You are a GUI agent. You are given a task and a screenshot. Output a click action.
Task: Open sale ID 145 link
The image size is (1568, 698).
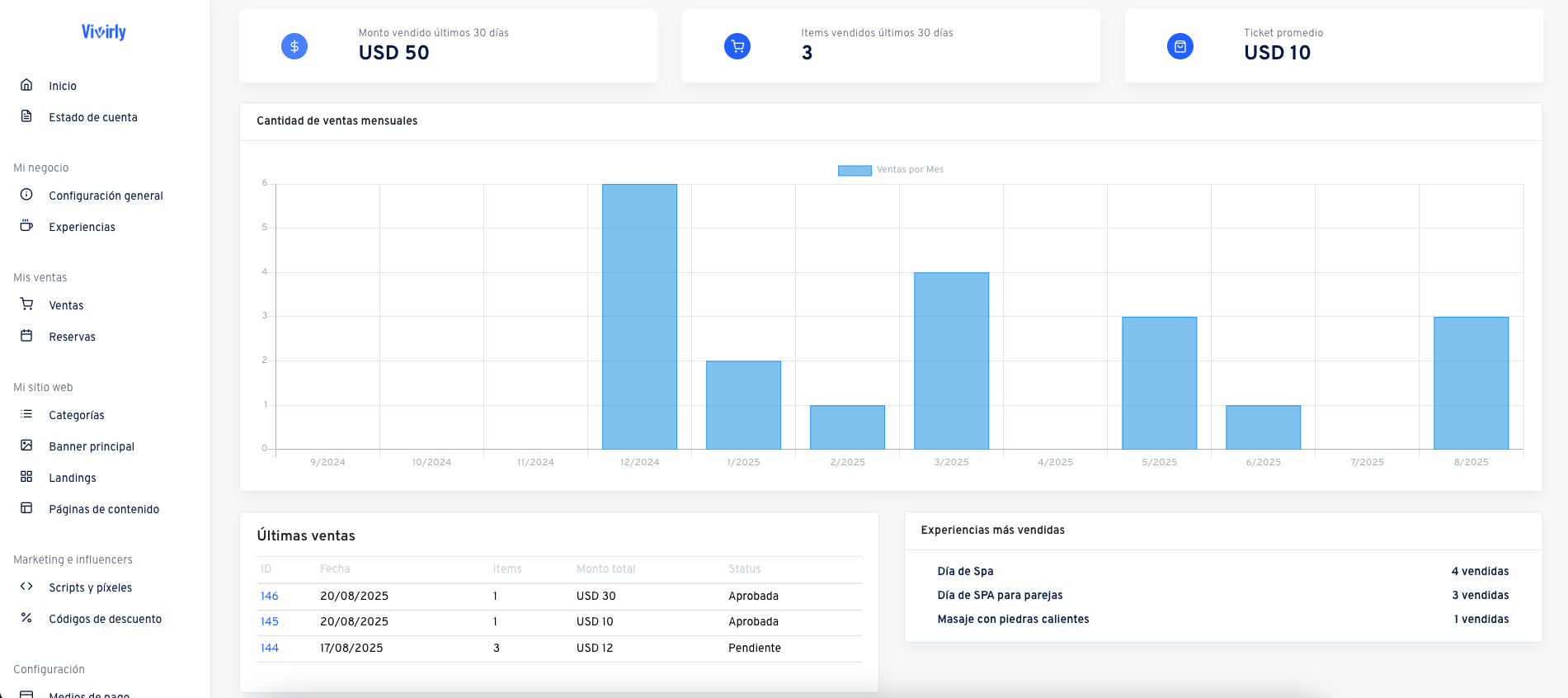pos(270,621)
